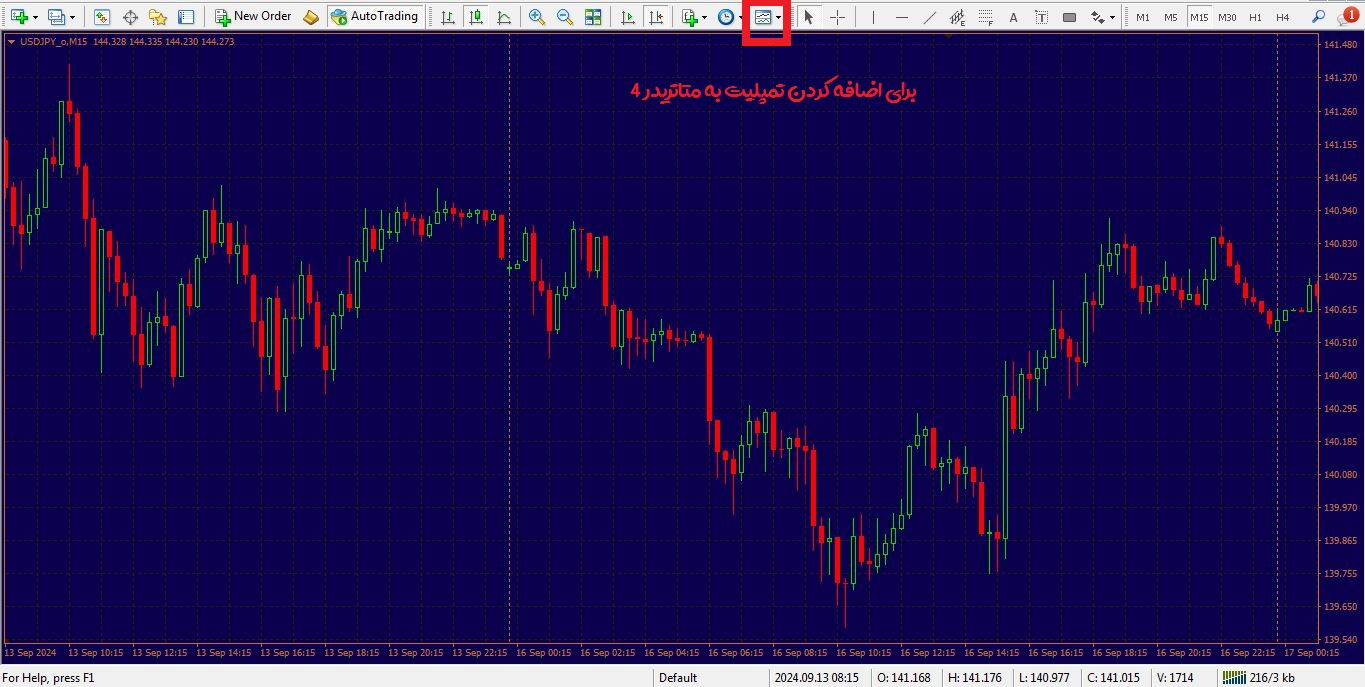Open the notifications bubble showing 1

coord(1346,16)
